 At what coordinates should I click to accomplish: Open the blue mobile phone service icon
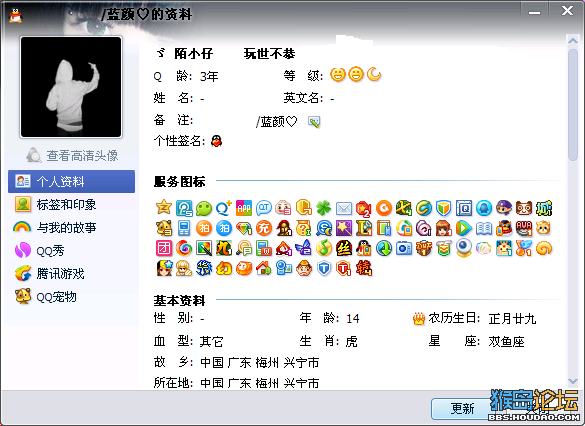pyautogui.click(x=184, y=228)
